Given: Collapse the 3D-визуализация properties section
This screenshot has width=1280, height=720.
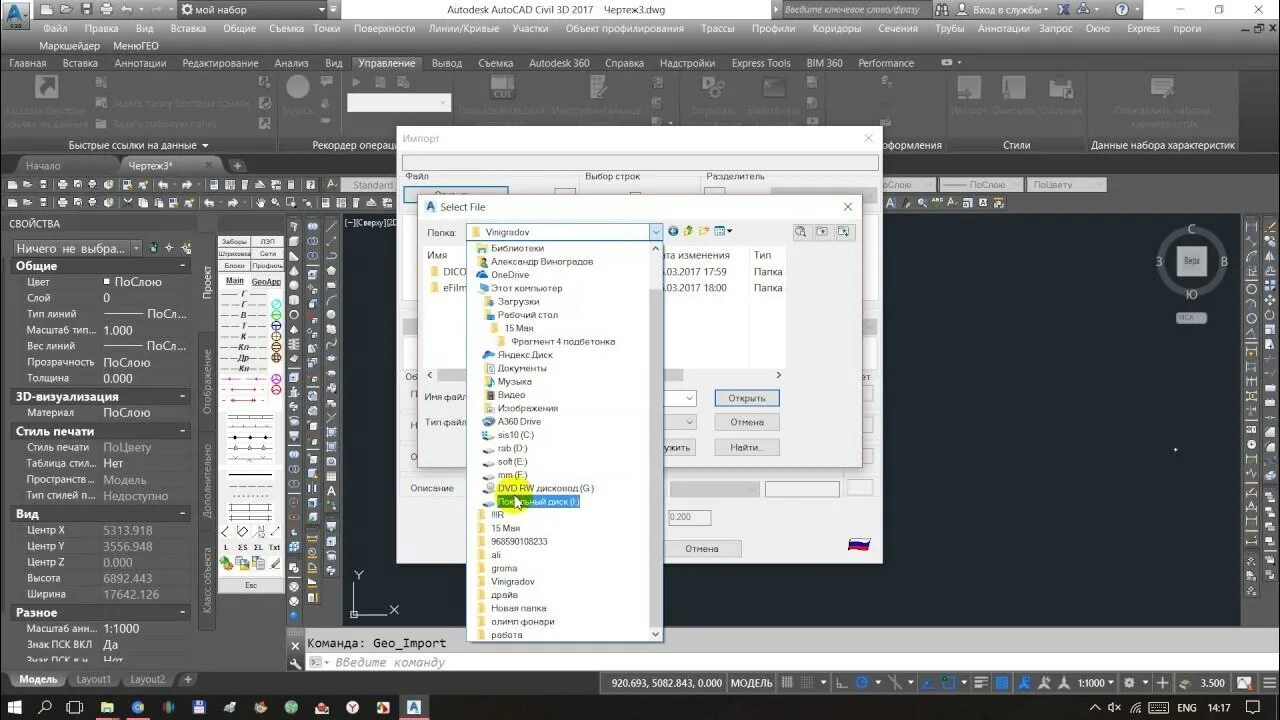Looking at the screenshot, I should (x=183, y=396).
